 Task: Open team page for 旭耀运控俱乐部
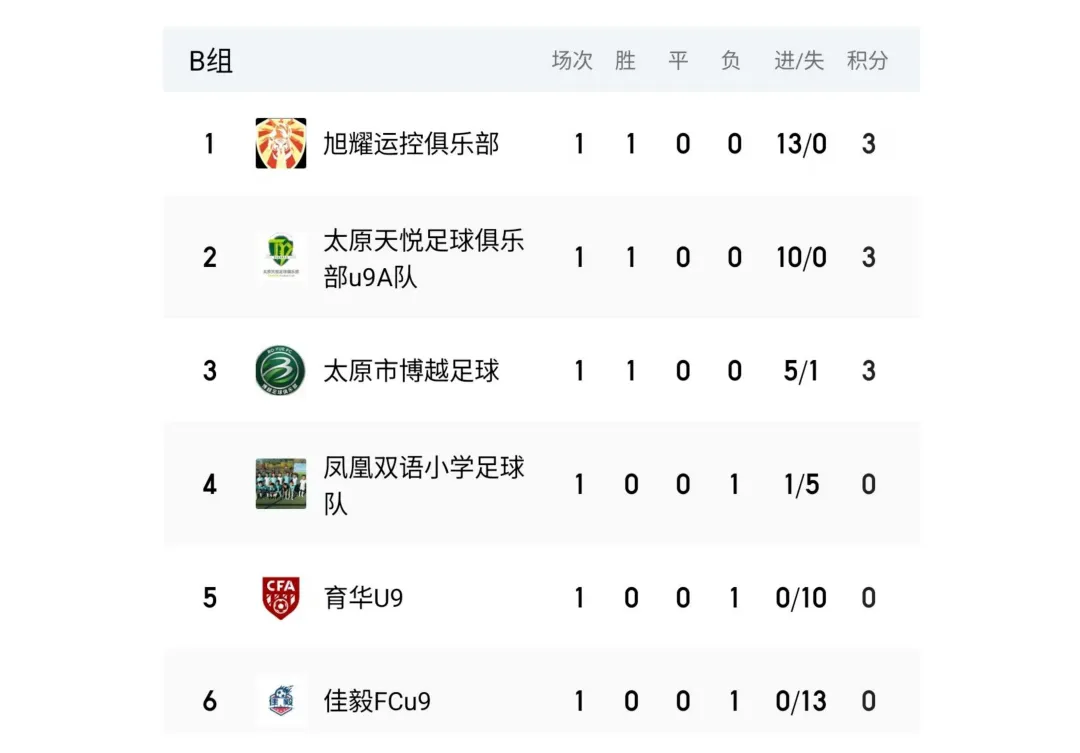point(410,144)
